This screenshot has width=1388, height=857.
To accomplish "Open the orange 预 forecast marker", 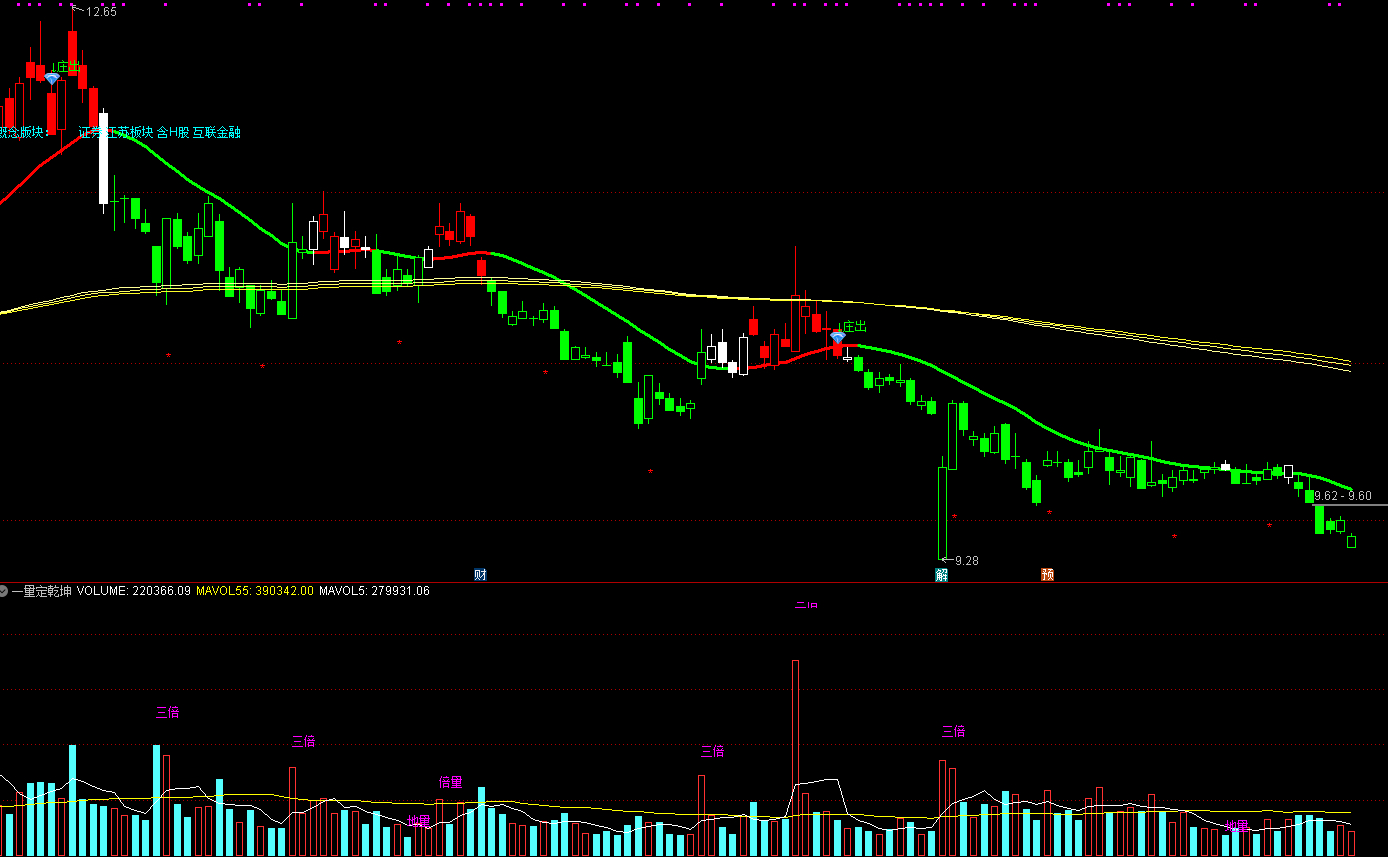I will pyautogui.click(x=1047, y=574).
